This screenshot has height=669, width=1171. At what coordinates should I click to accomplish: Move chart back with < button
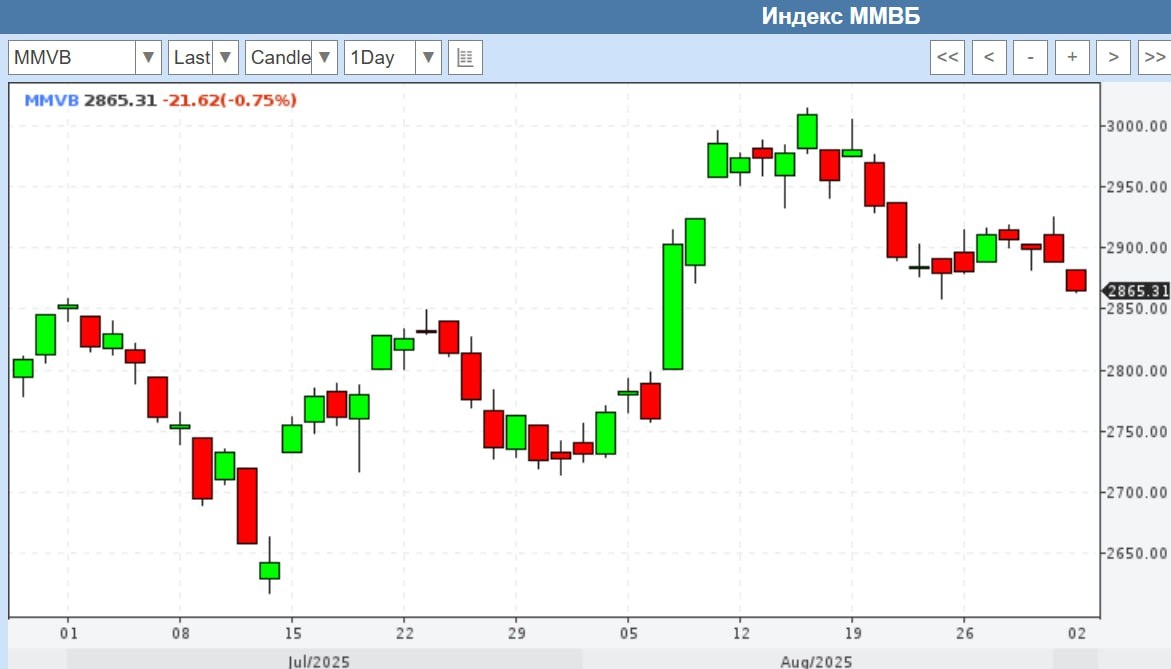[989, 57]
